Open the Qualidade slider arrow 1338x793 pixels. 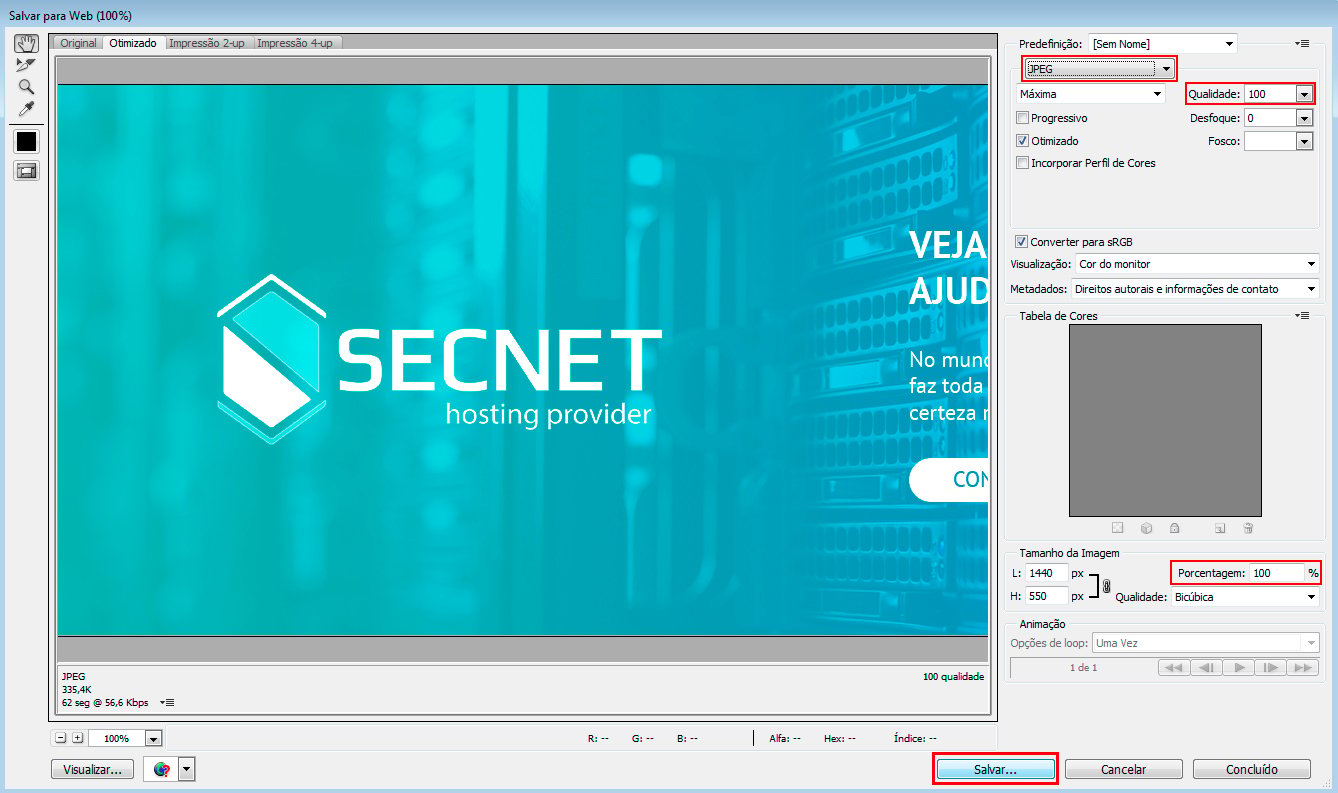pyautogui.click(x=1303, y=94)
